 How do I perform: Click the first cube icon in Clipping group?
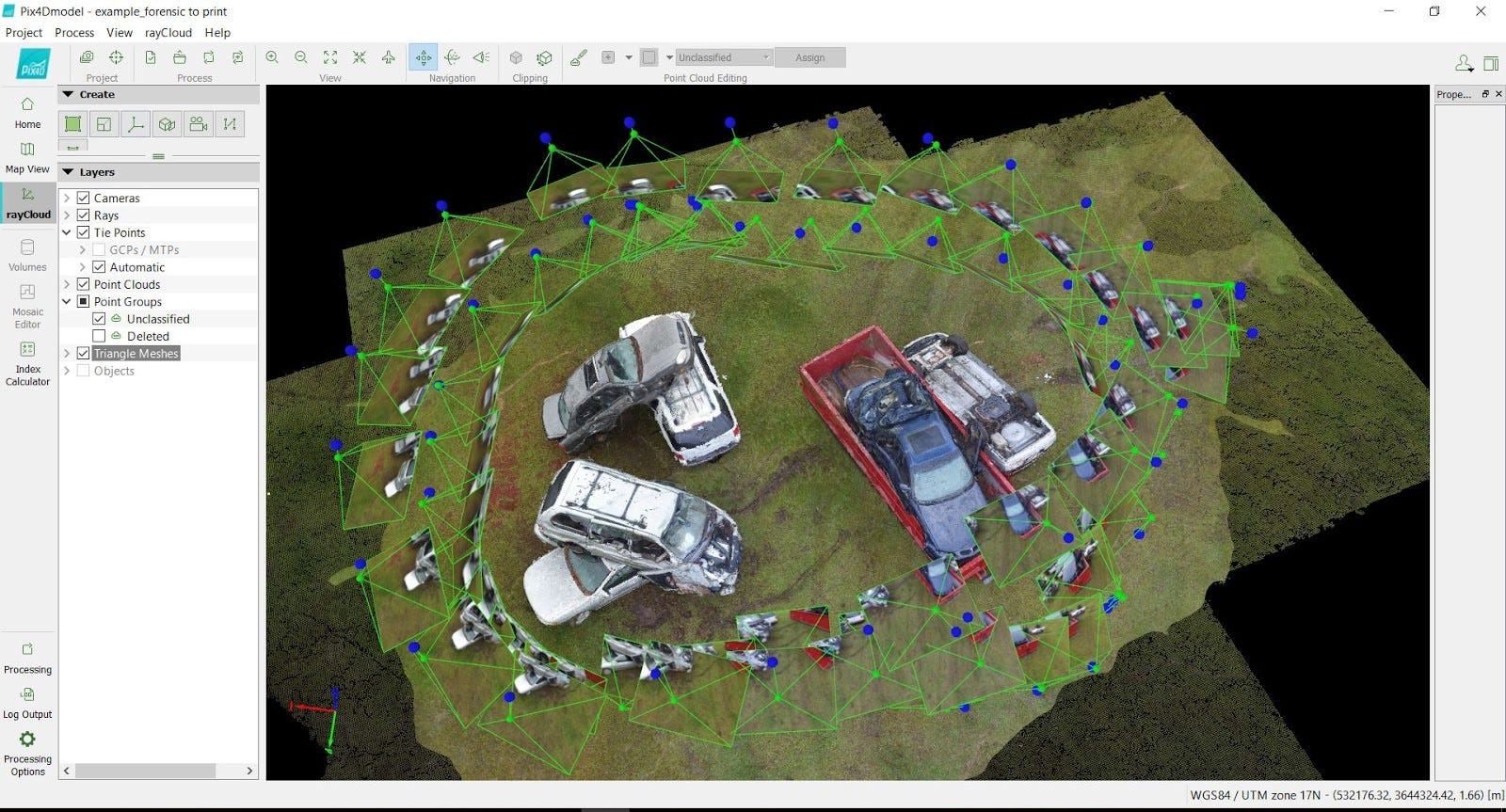click(x=516, y=57)
